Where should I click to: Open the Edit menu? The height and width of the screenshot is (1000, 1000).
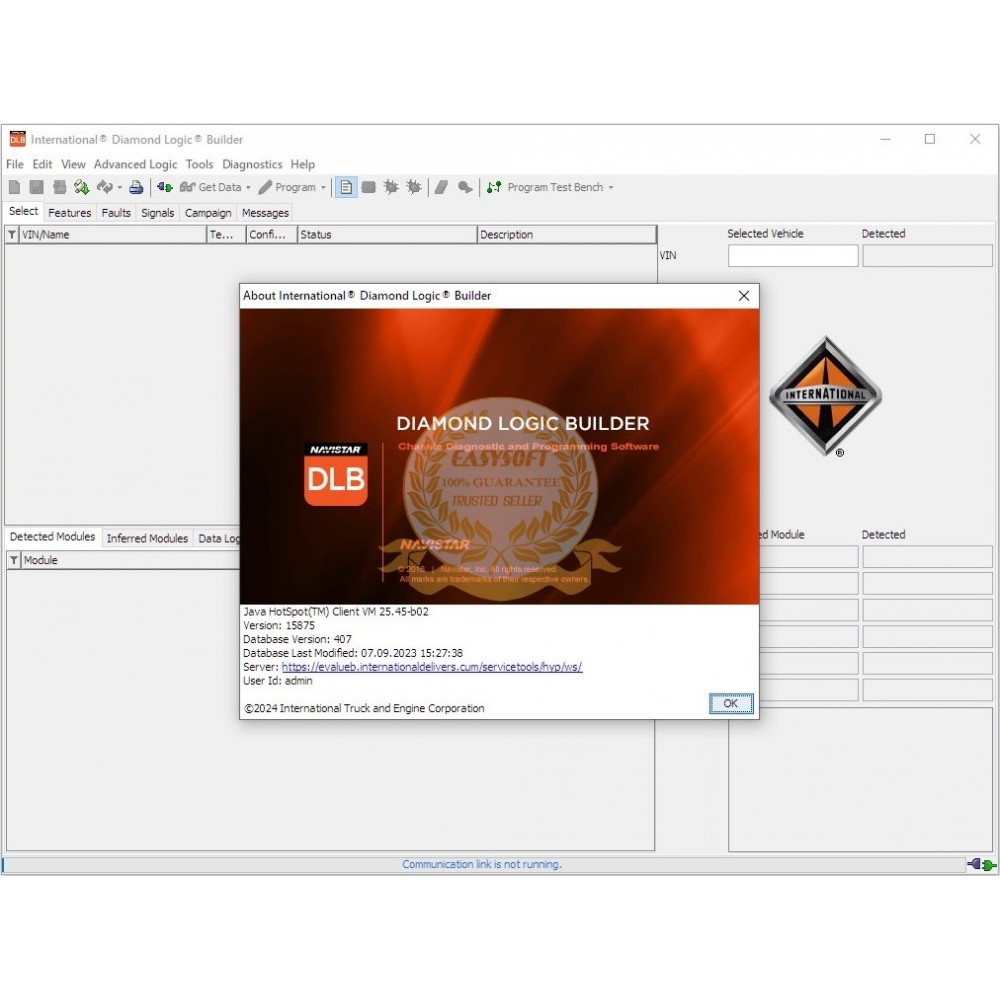(x=42, y=165)
